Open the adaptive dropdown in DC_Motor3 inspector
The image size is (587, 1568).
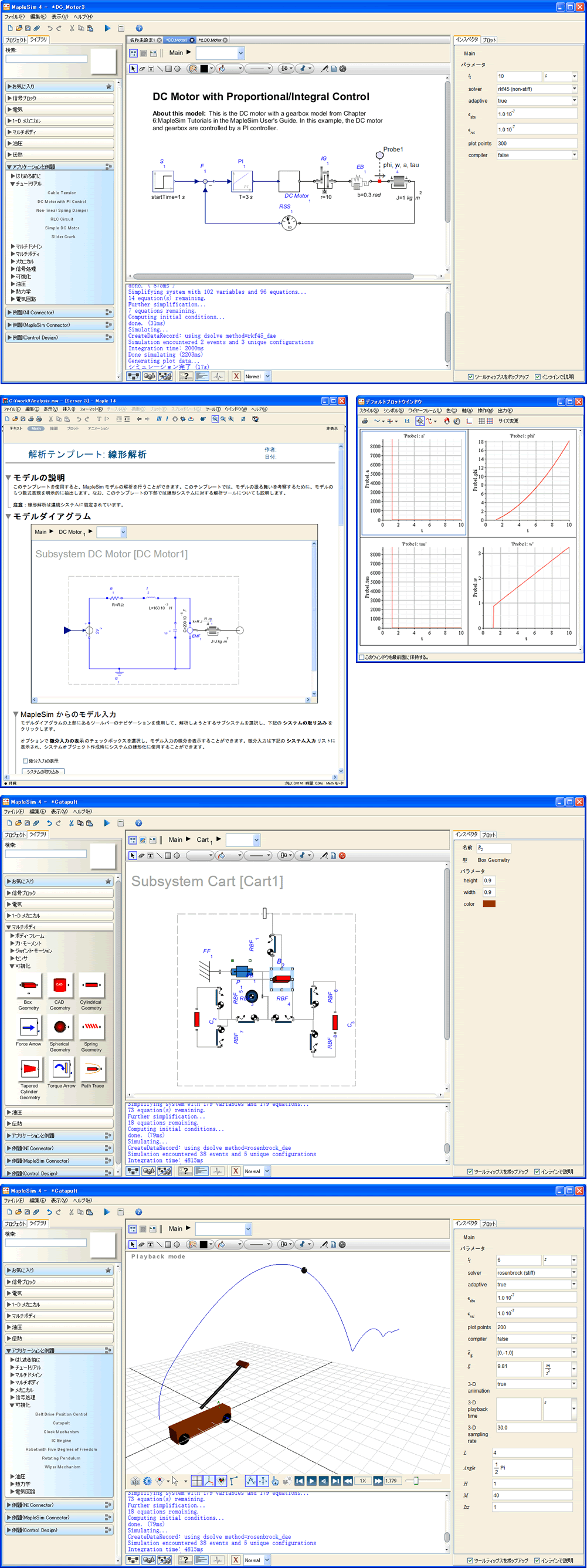tap(574, 100)
